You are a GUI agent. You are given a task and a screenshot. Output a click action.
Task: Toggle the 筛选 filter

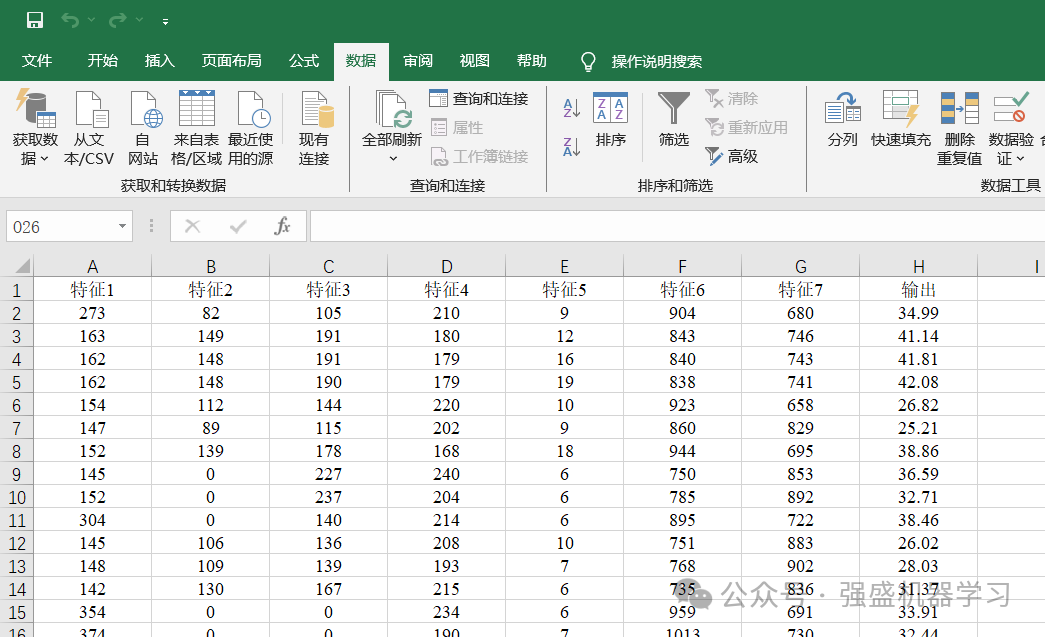pos(674,120)
